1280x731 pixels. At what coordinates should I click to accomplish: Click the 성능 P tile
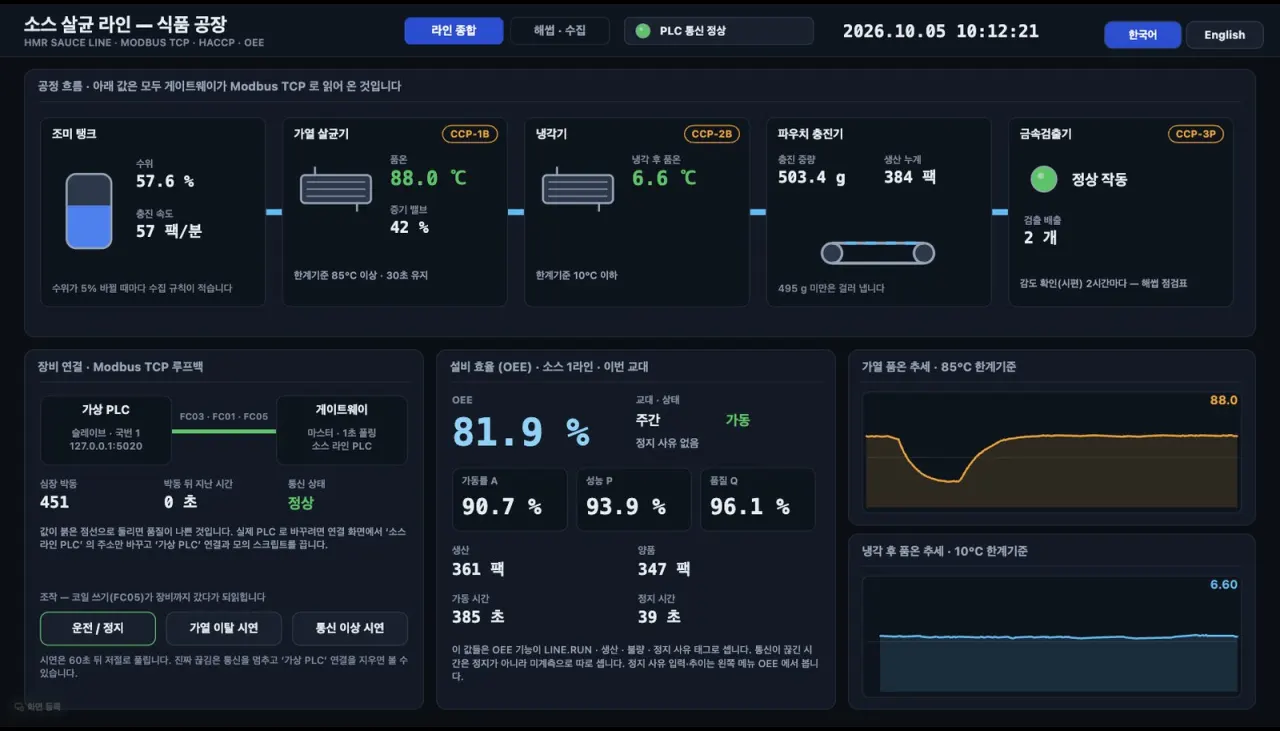click(x=633, y=499)
